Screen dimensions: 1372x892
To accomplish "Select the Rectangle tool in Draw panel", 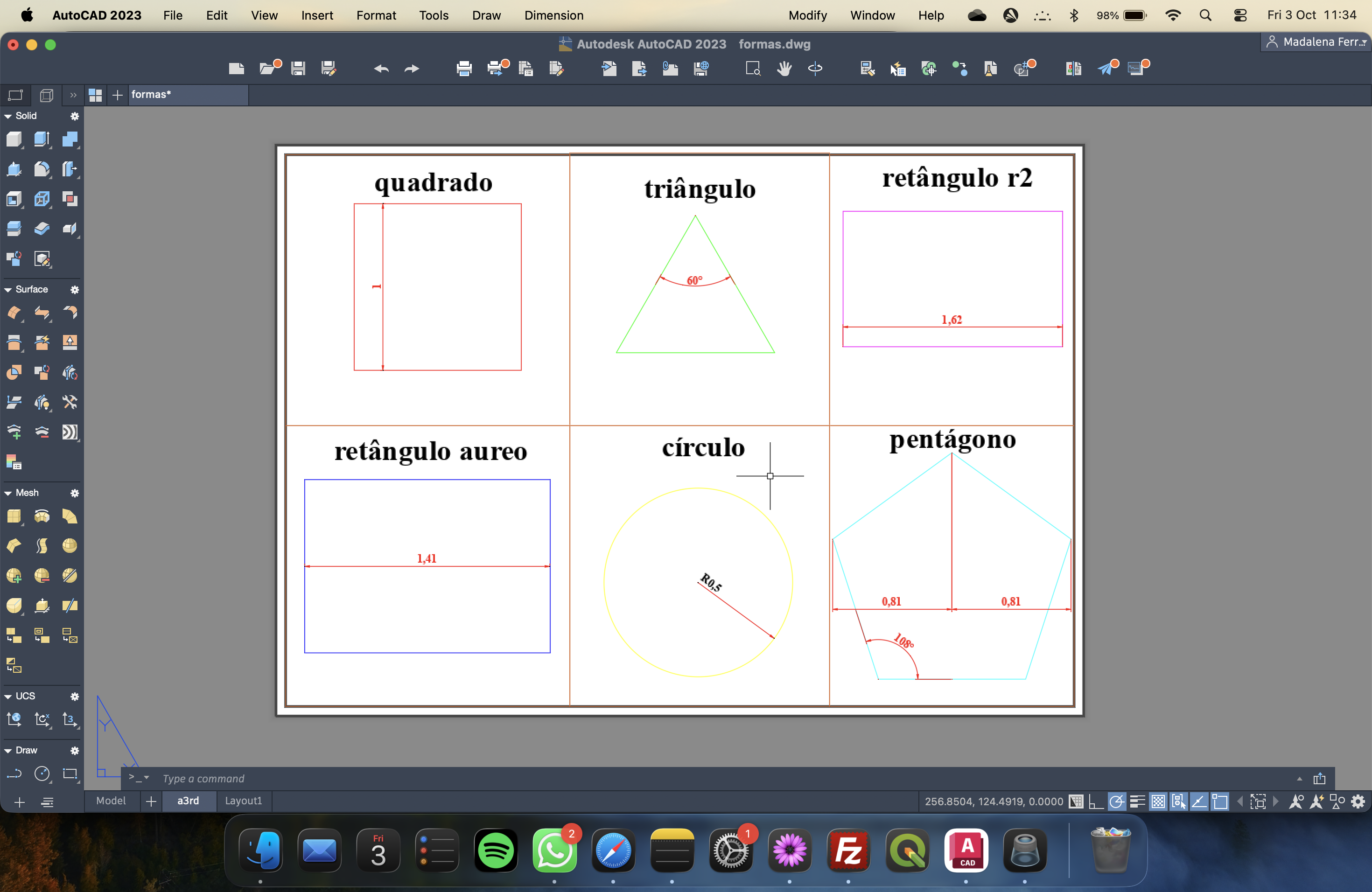I will tap(70, 774).
